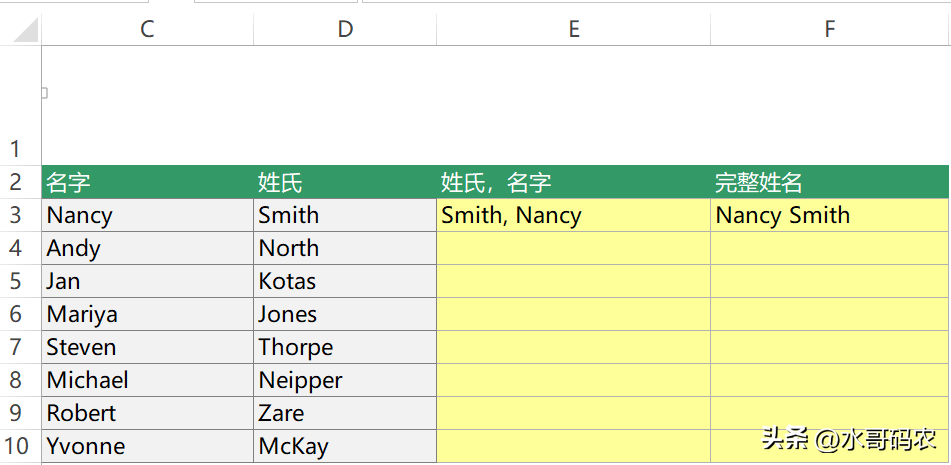
Task: Select column D header
Action: pos(345,28)
